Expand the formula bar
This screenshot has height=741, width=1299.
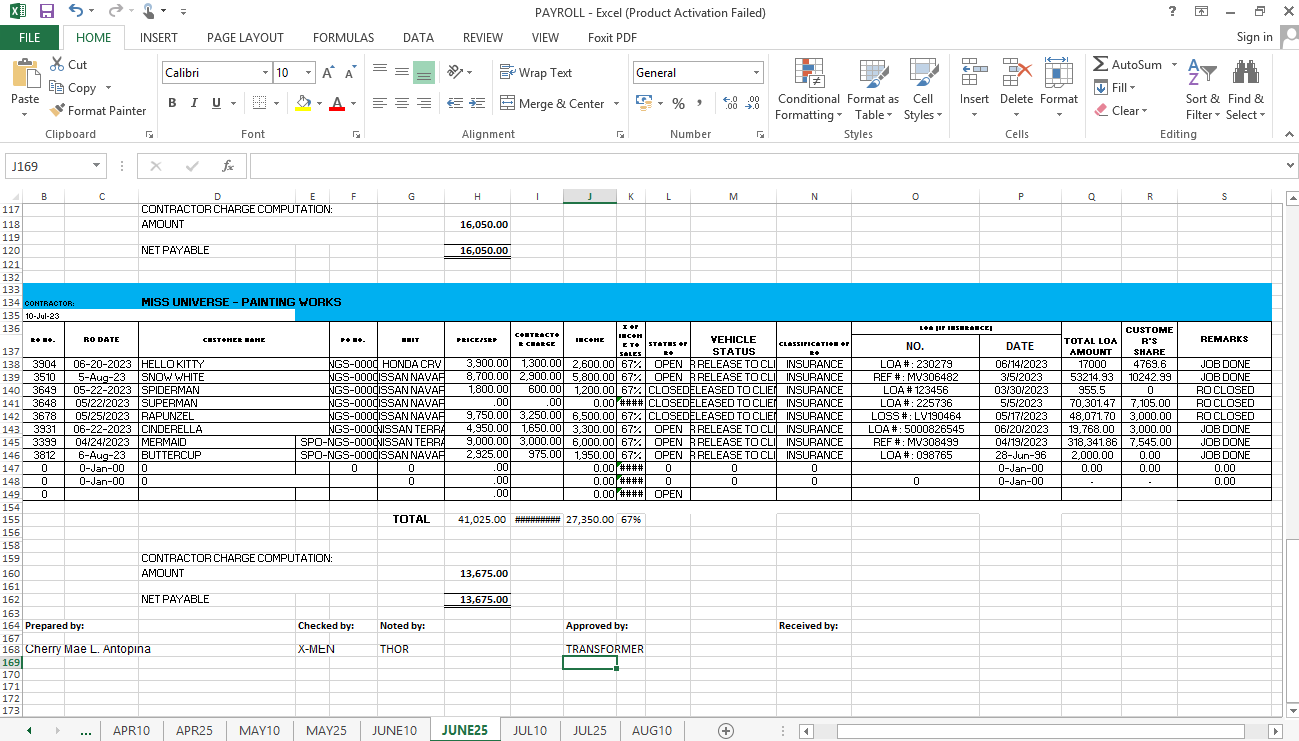click(x=1290, y=166)
